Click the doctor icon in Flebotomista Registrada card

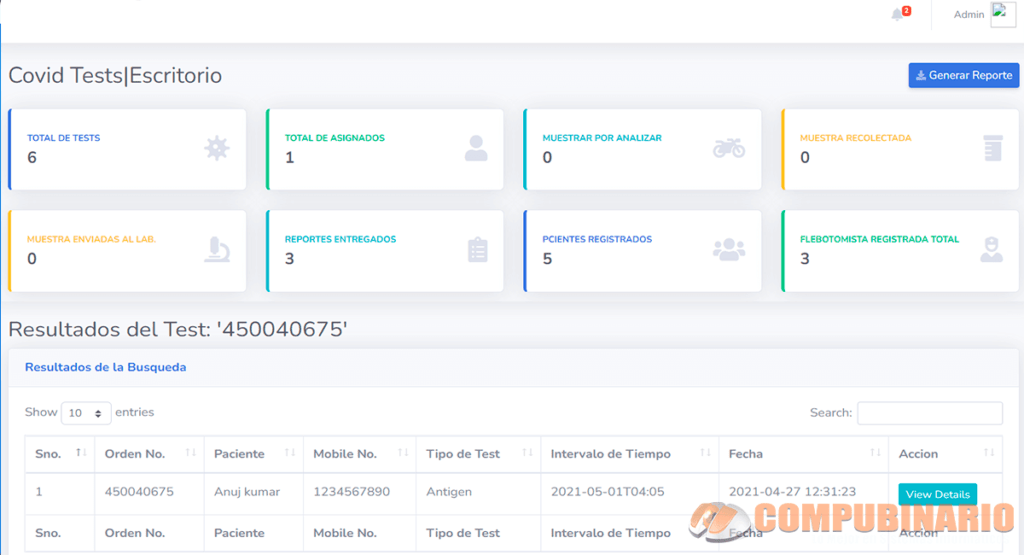[991, 250]
